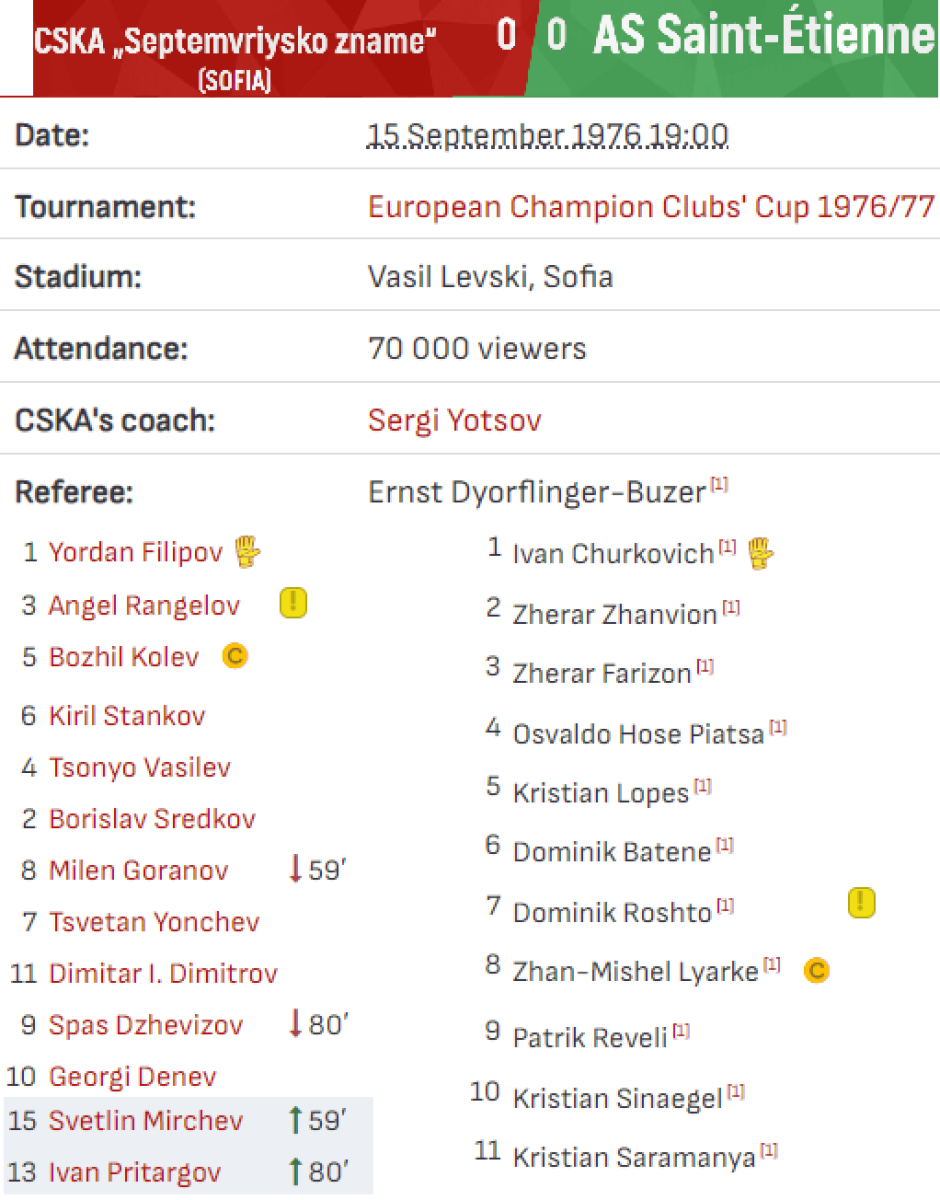Open European Champion Clubs' Cup 1976/77 link
940x1200 pixels.
(x=651, y=208)
